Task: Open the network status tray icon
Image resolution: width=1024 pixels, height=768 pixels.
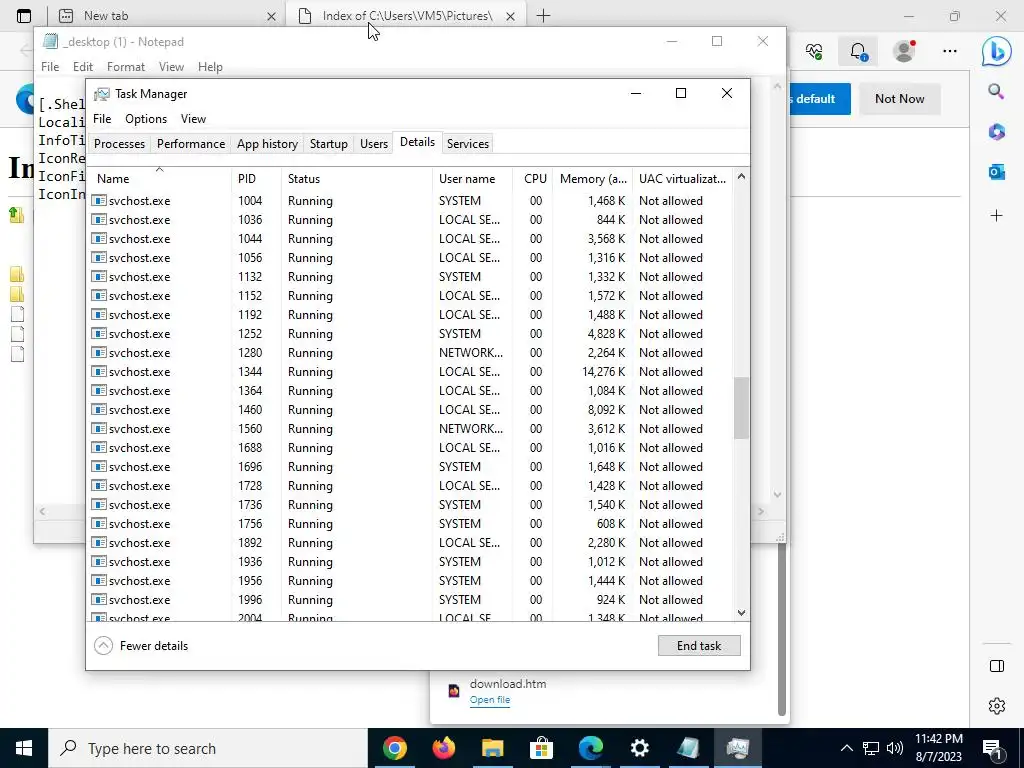Action: tap(871, 748)
